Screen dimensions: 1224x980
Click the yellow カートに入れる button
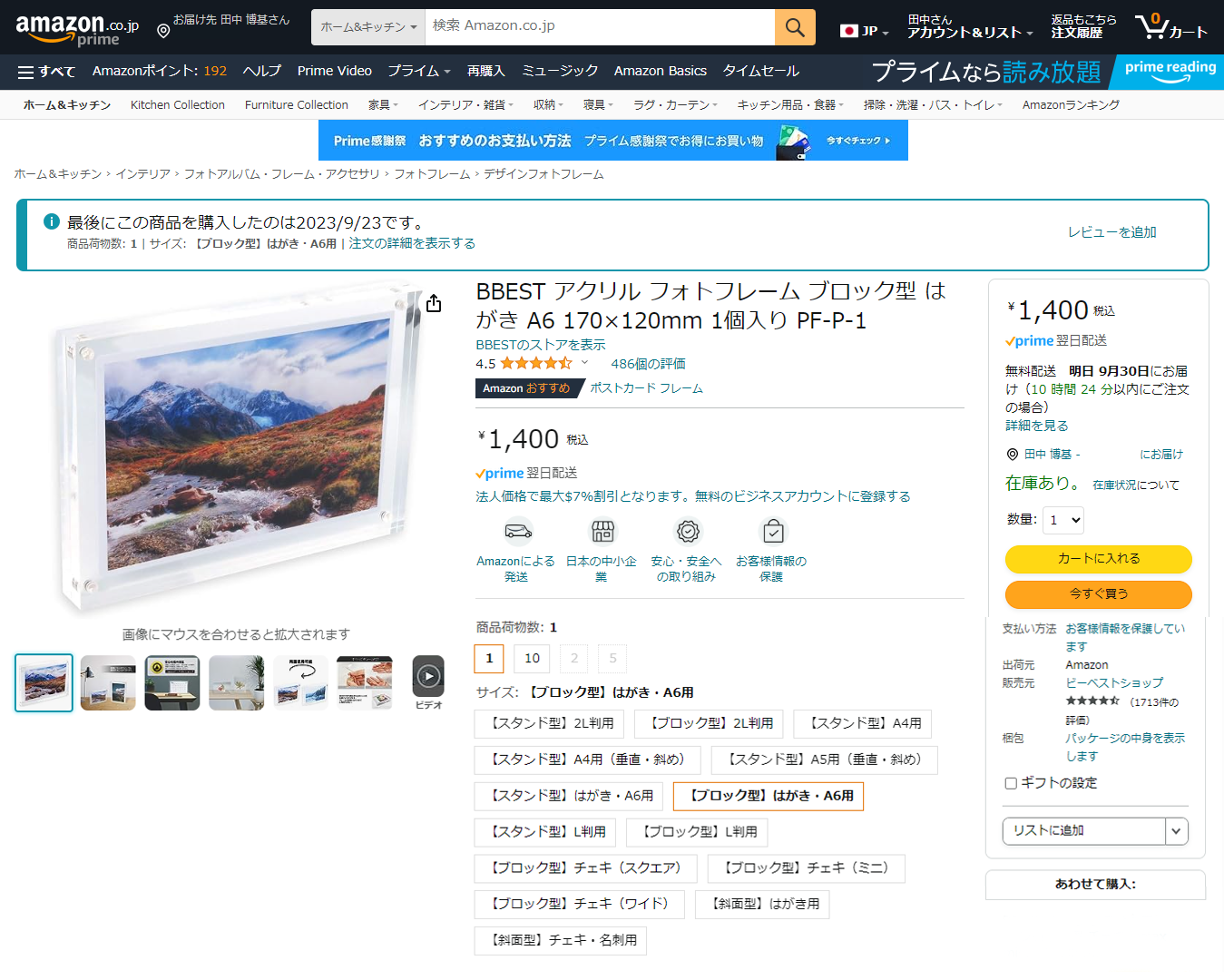point(1098,559)
